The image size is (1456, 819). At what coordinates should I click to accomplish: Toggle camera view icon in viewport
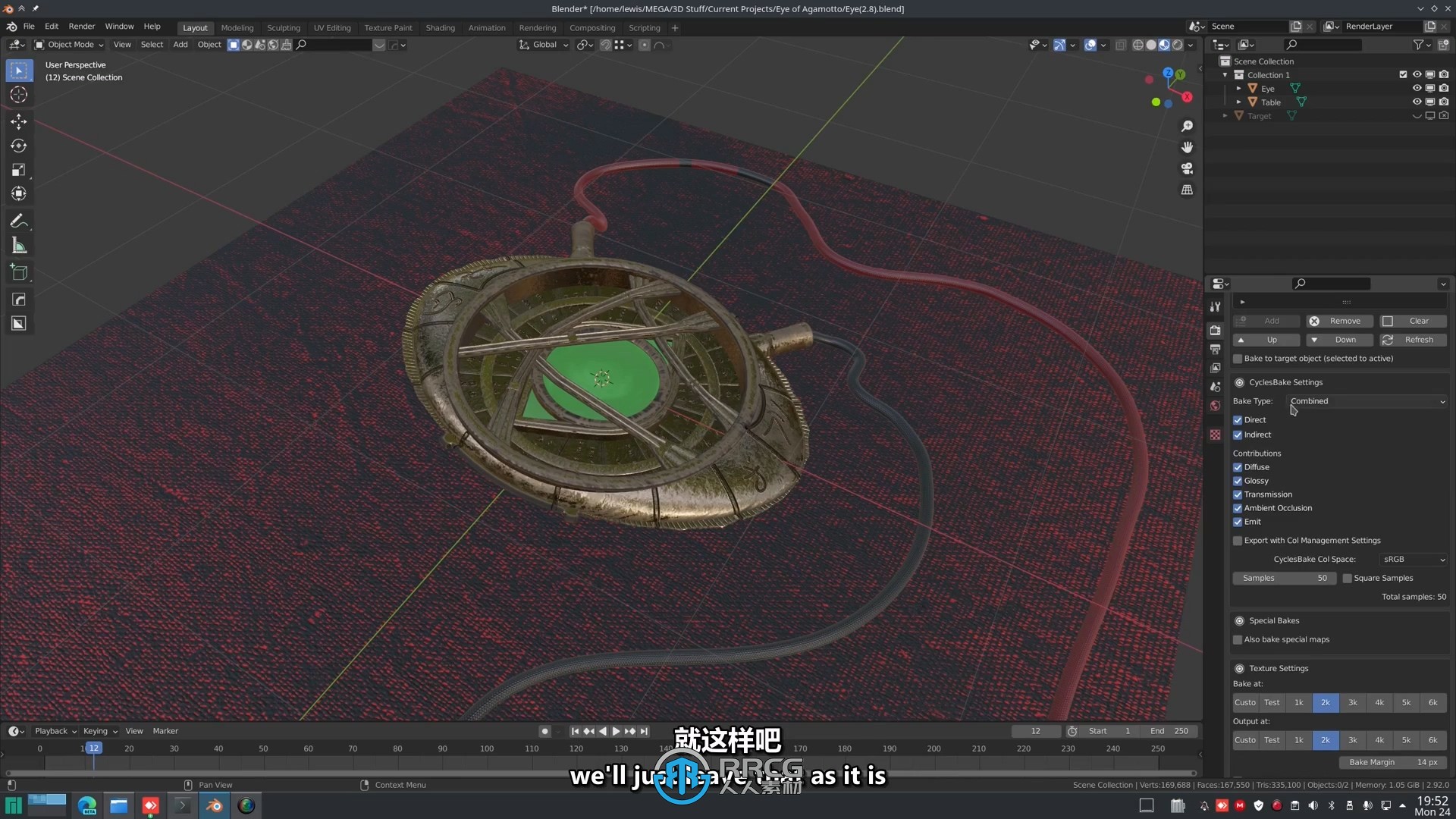(x=1187, y=168)
